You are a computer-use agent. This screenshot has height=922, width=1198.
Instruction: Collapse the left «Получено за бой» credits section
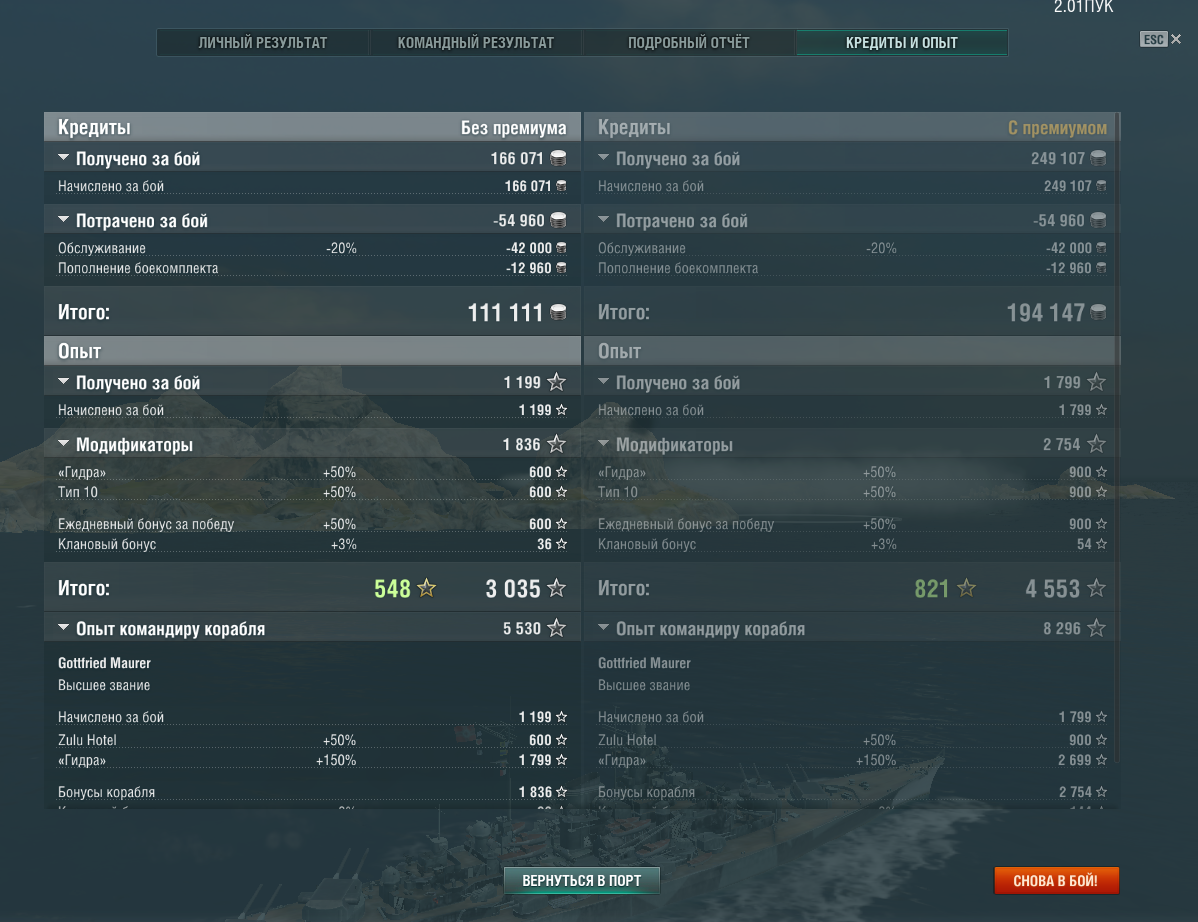[63, 157]
